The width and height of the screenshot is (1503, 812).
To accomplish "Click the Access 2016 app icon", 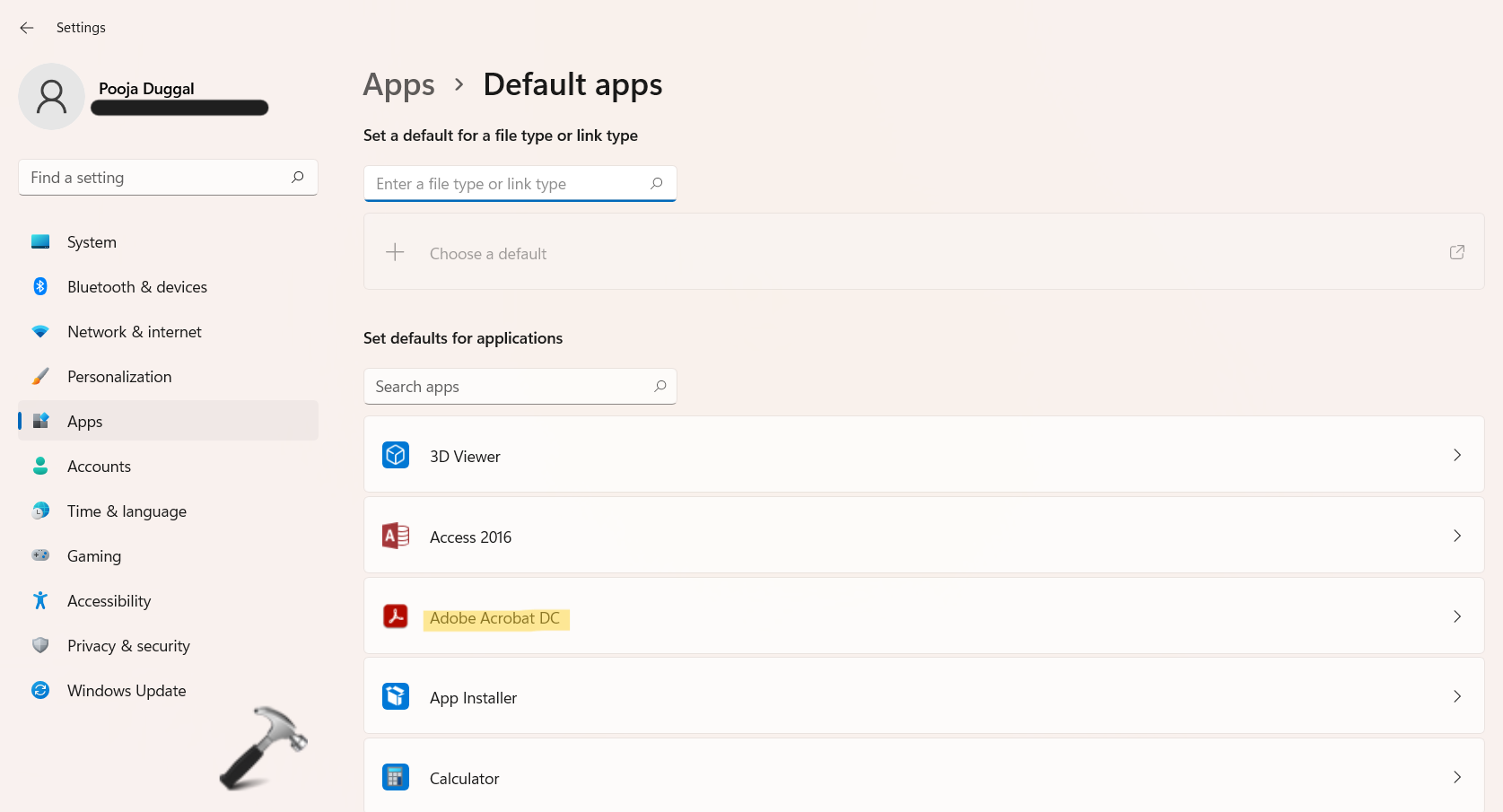I will point(396,537).
